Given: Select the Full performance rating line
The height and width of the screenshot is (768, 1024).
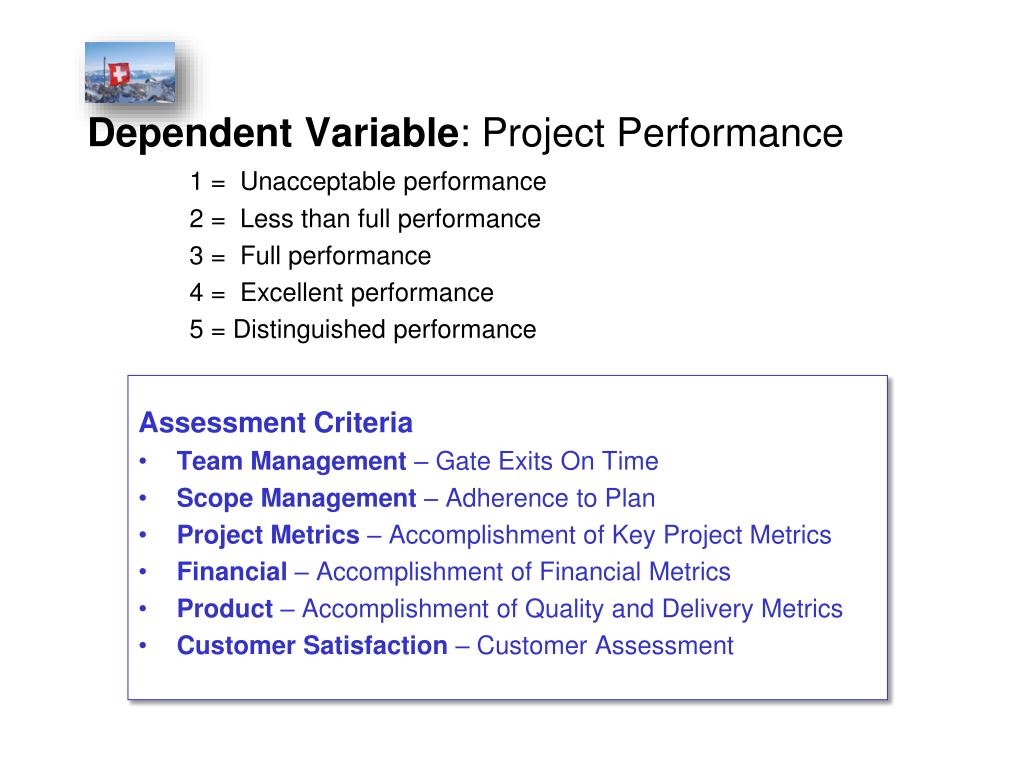Looking at the screenshot, I should pos(310,256).
